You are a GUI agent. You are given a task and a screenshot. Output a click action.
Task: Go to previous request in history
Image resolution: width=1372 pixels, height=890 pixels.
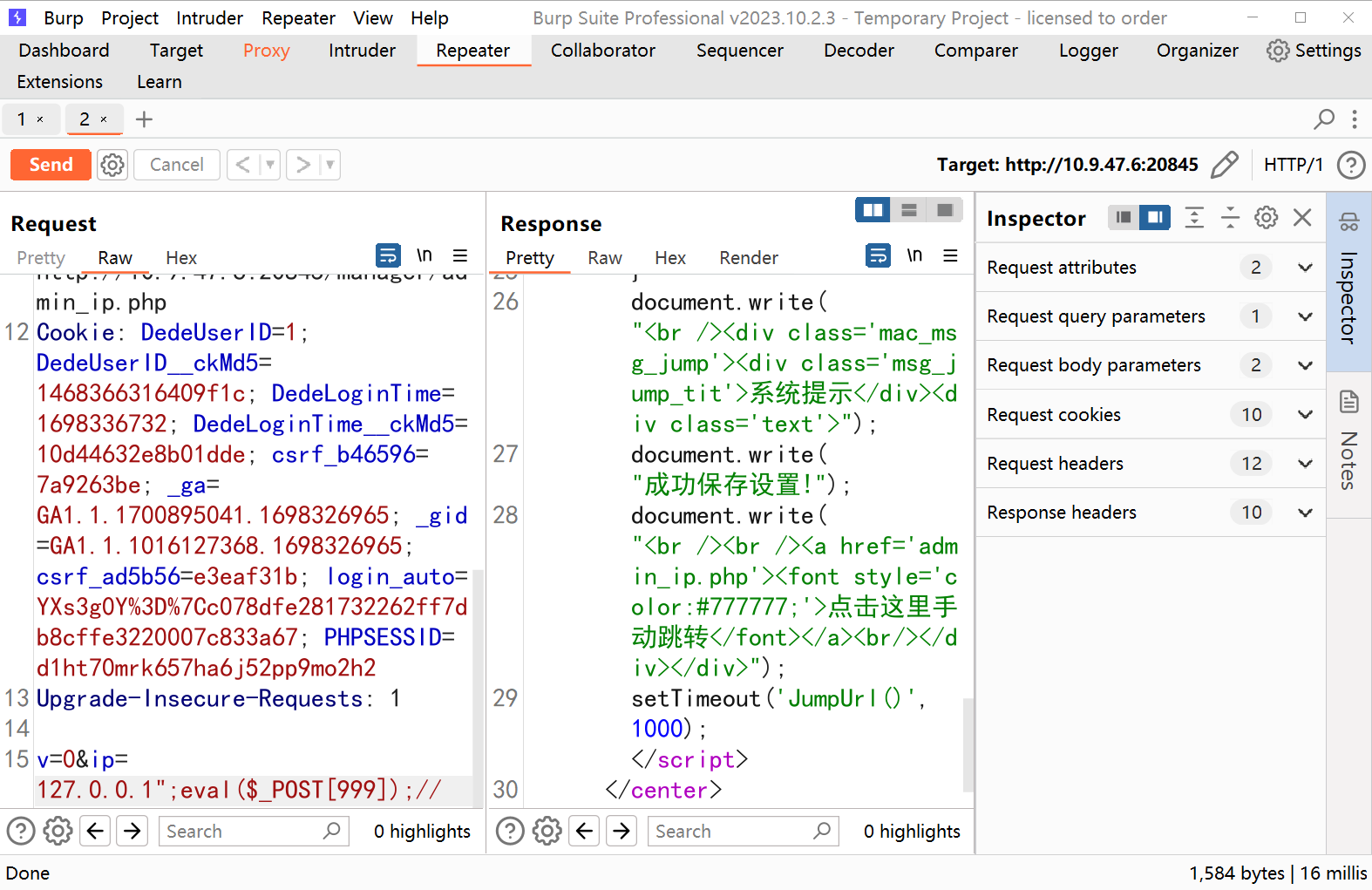point(243,165)
